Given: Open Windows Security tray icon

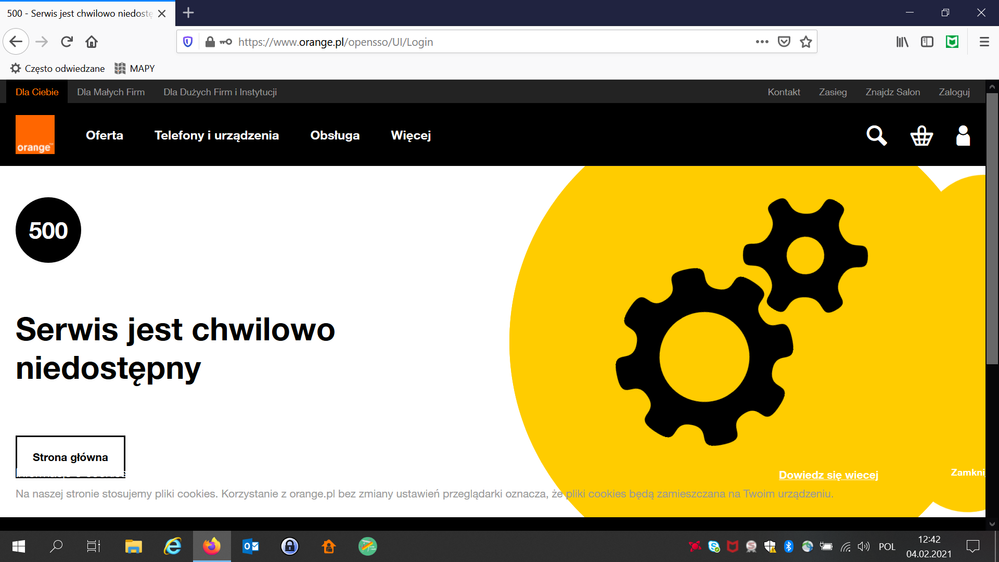Looking at the screenshot, I should point(770,546).
